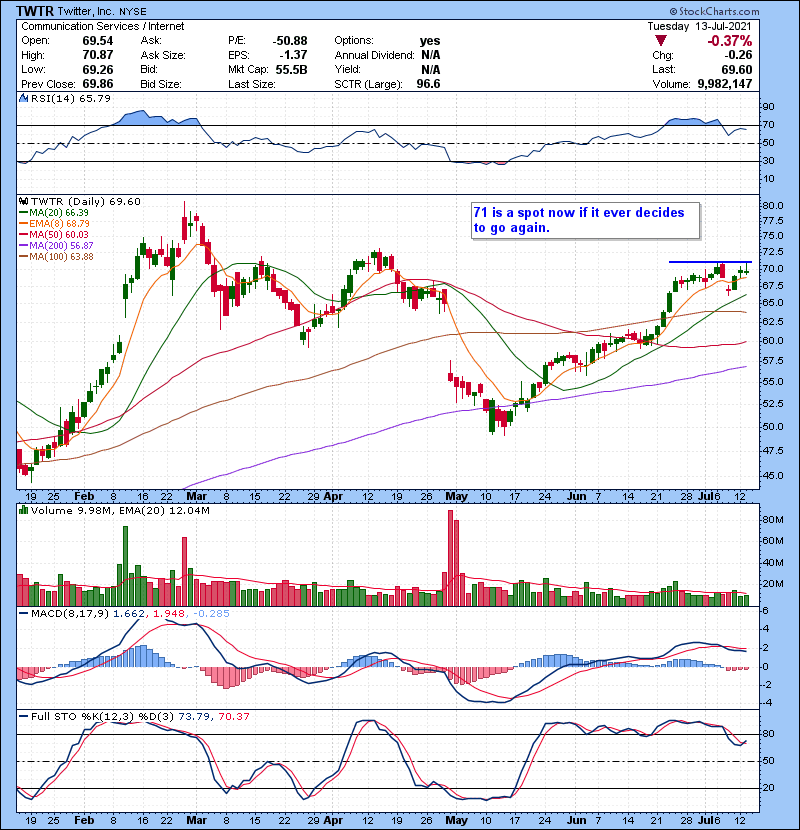The height and width of the screenshot is (830, 800).
Task: Click the MA(20) 66.39 legend entry
Action: (x=53, y=212)
